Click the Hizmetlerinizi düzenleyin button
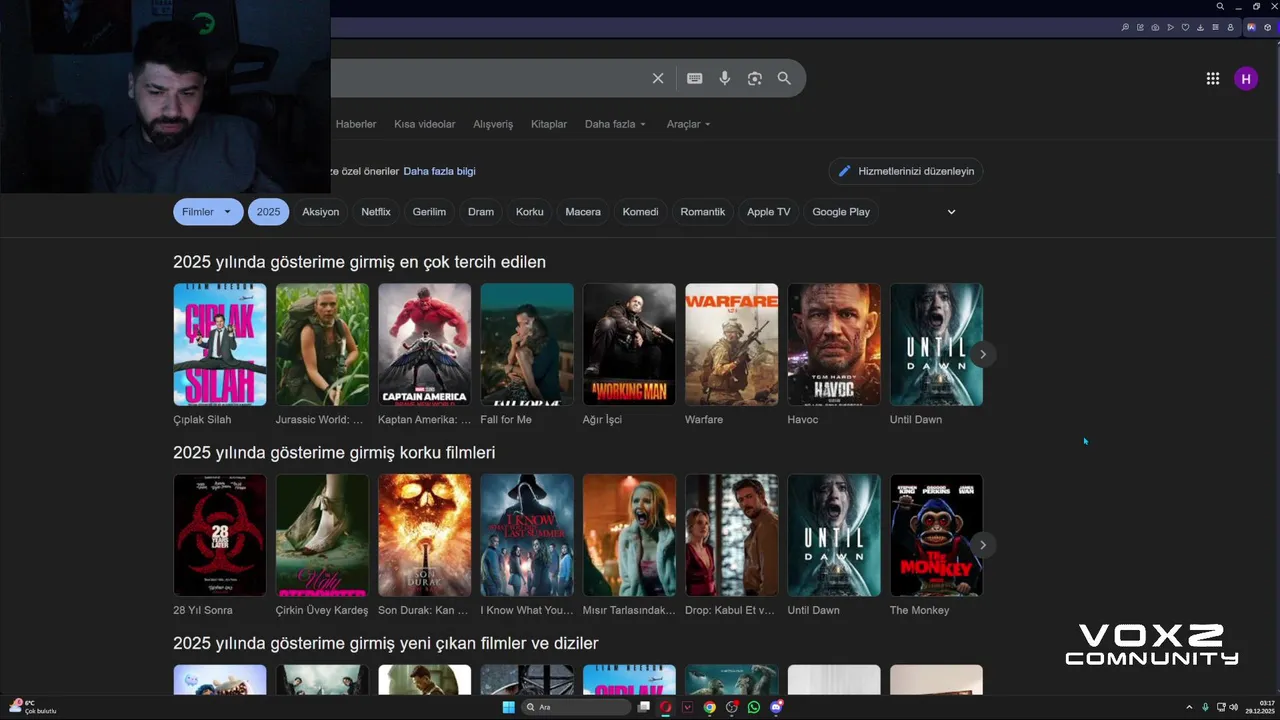This screenshot has width=1280, height=720. click(906, 171)
